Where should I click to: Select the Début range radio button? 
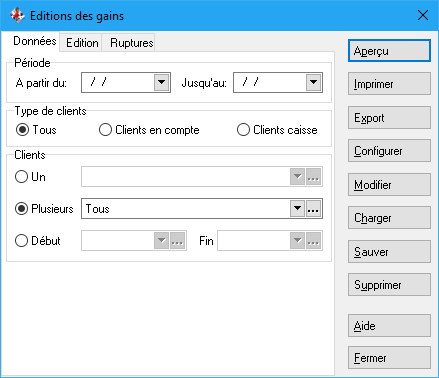tap(21, 241)
